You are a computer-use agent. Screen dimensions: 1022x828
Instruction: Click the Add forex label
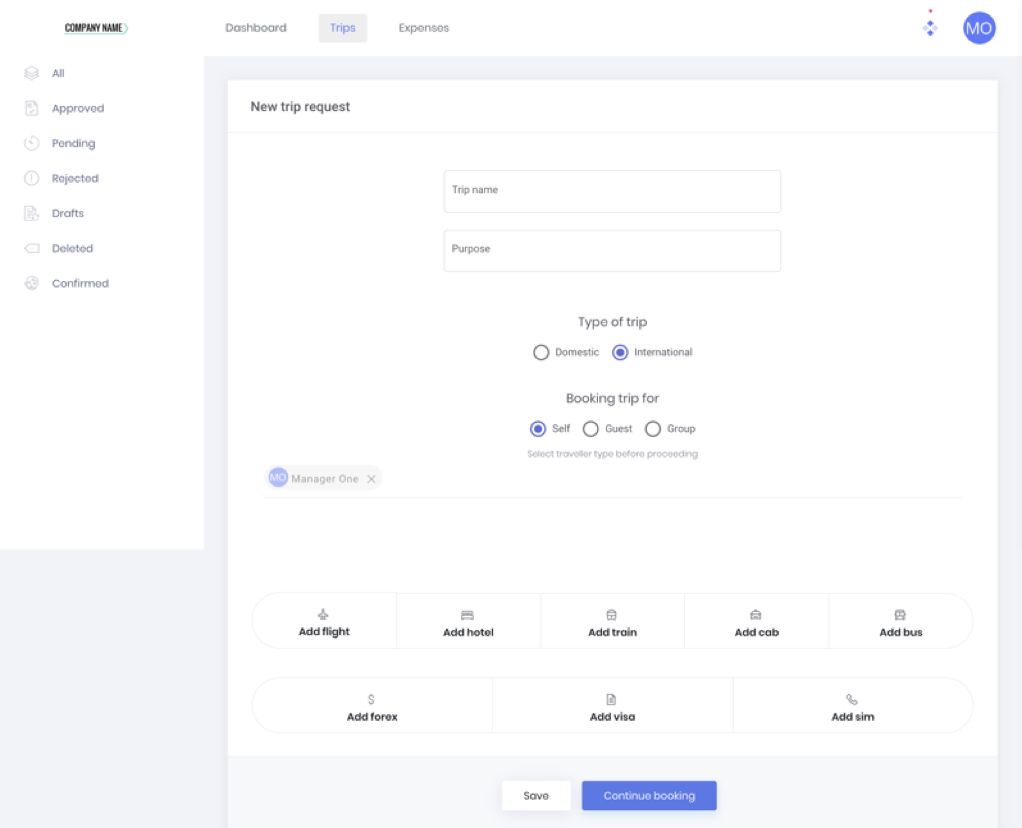[x=372, y=717]
